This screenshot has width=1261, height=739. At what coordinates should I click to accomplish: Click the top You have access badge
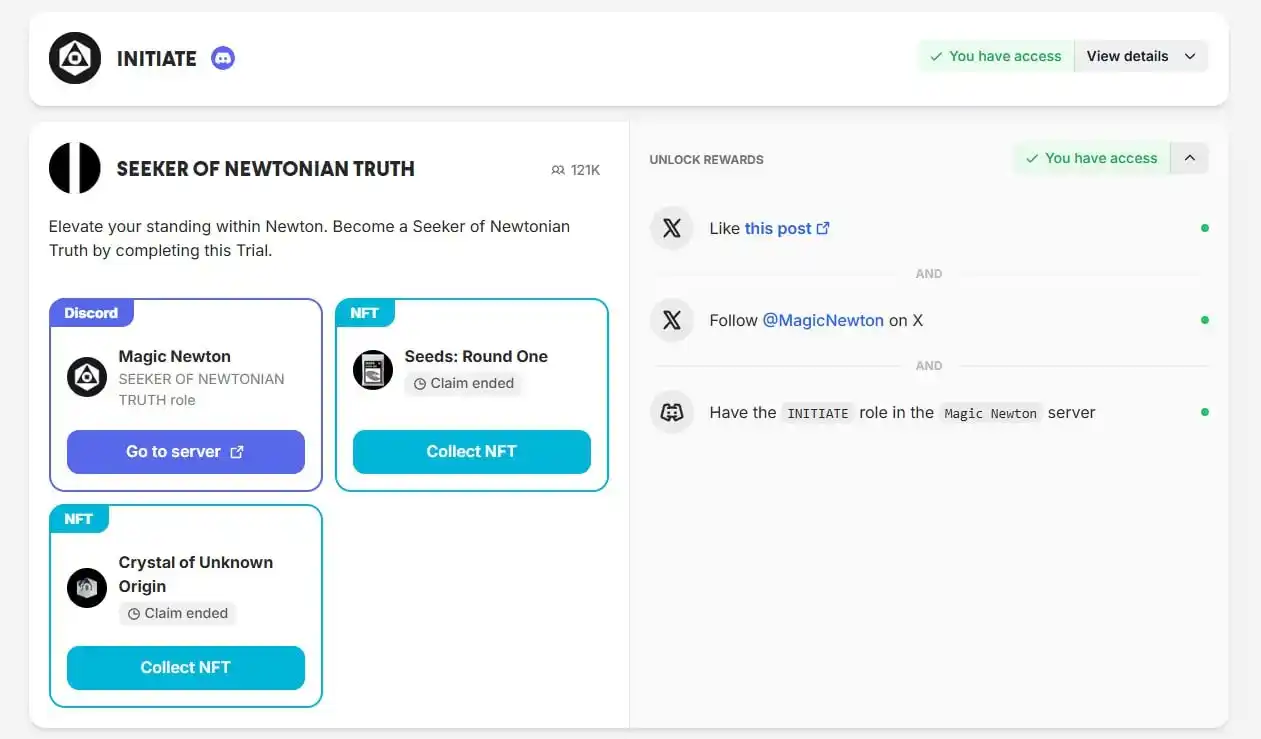(x=996, y=56)
